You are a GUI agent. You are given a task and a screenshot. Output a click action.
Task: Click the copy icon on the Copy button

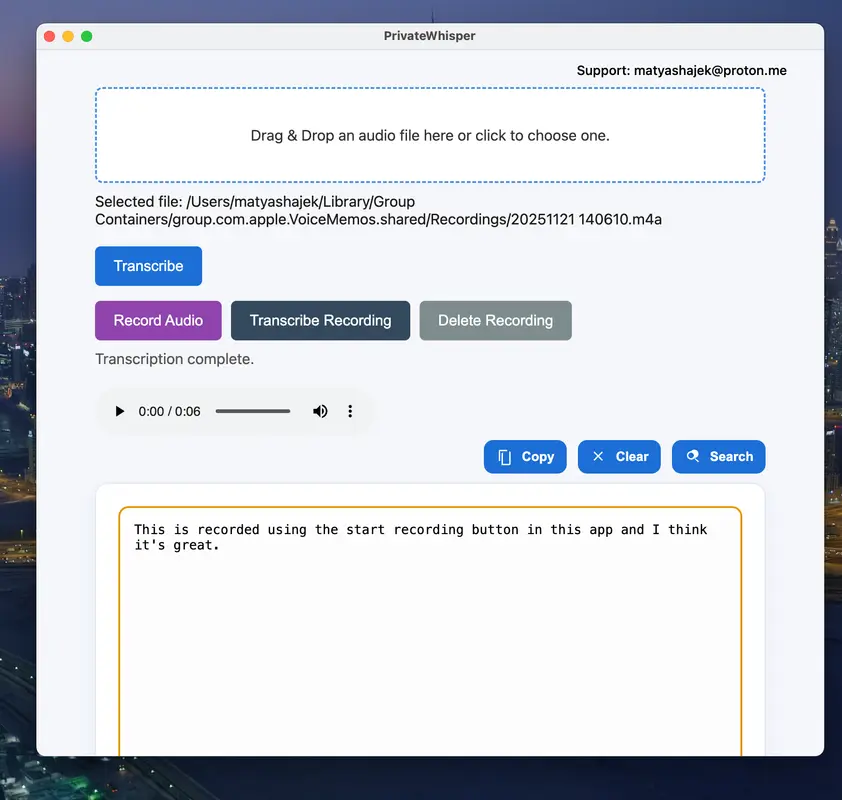(x=503, y=457)
